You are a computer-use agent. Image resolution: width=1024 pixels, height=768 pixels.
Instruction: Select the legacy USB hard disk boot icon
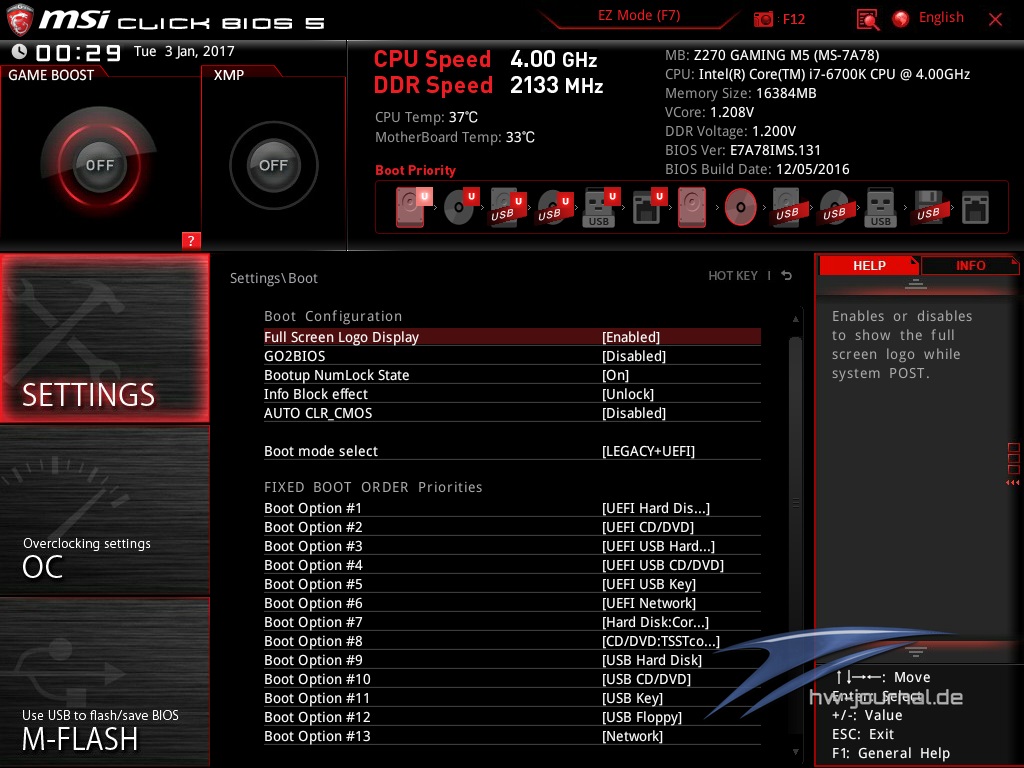(x=787, y=208)
